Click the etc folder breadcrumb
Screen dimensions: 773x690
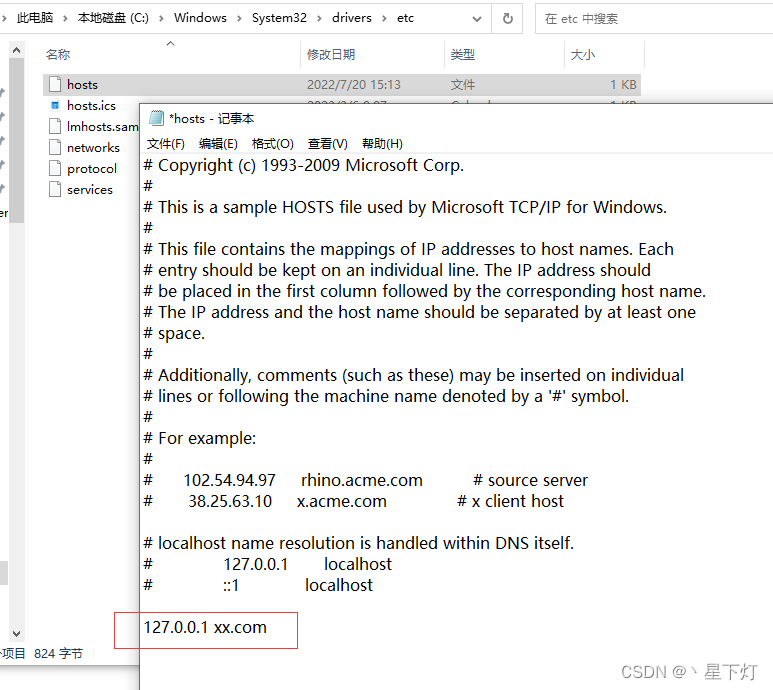tap(405, 18)
